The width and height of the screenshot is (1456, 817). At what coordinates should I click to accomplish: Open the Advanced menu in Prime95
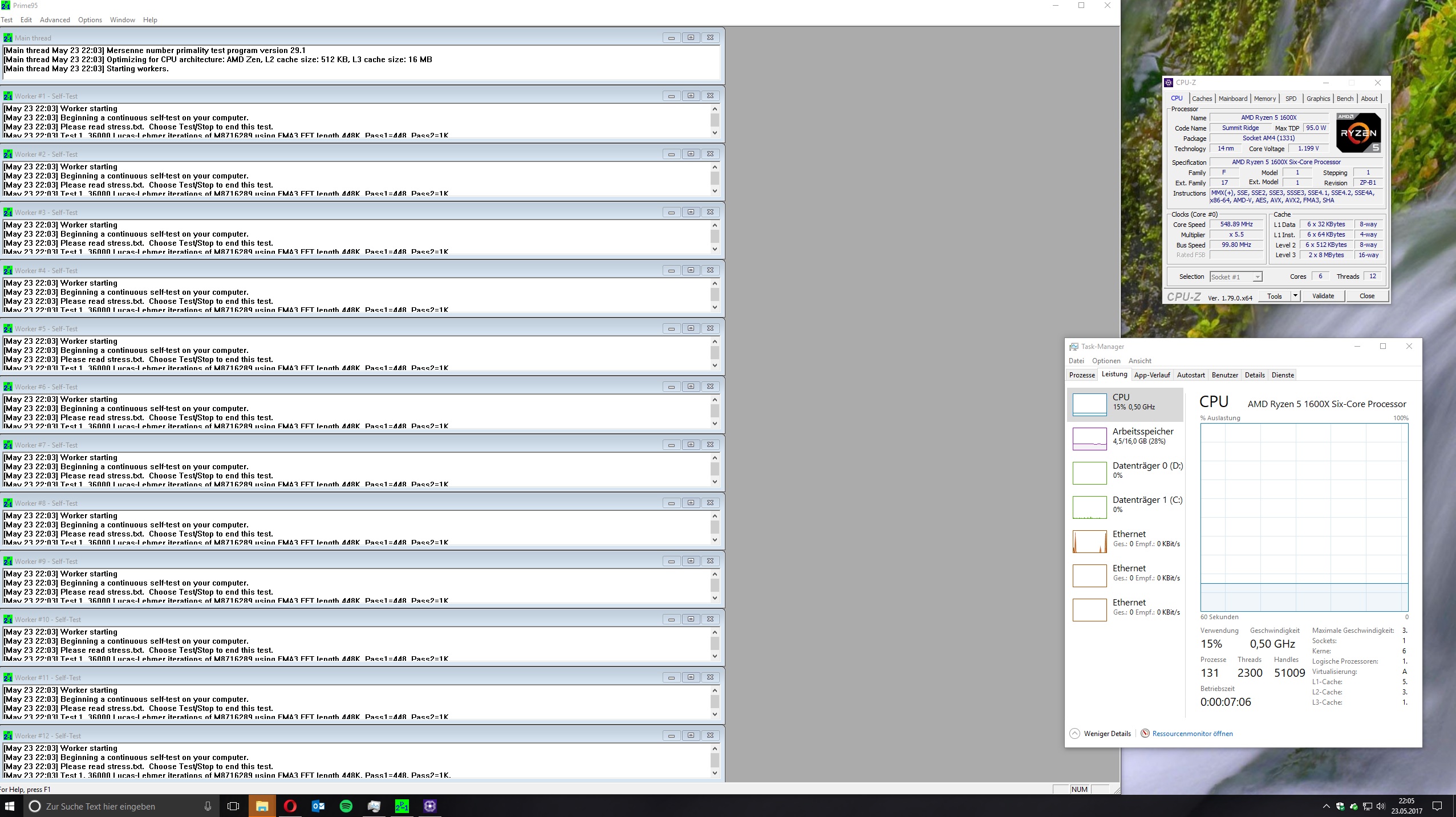55,20
